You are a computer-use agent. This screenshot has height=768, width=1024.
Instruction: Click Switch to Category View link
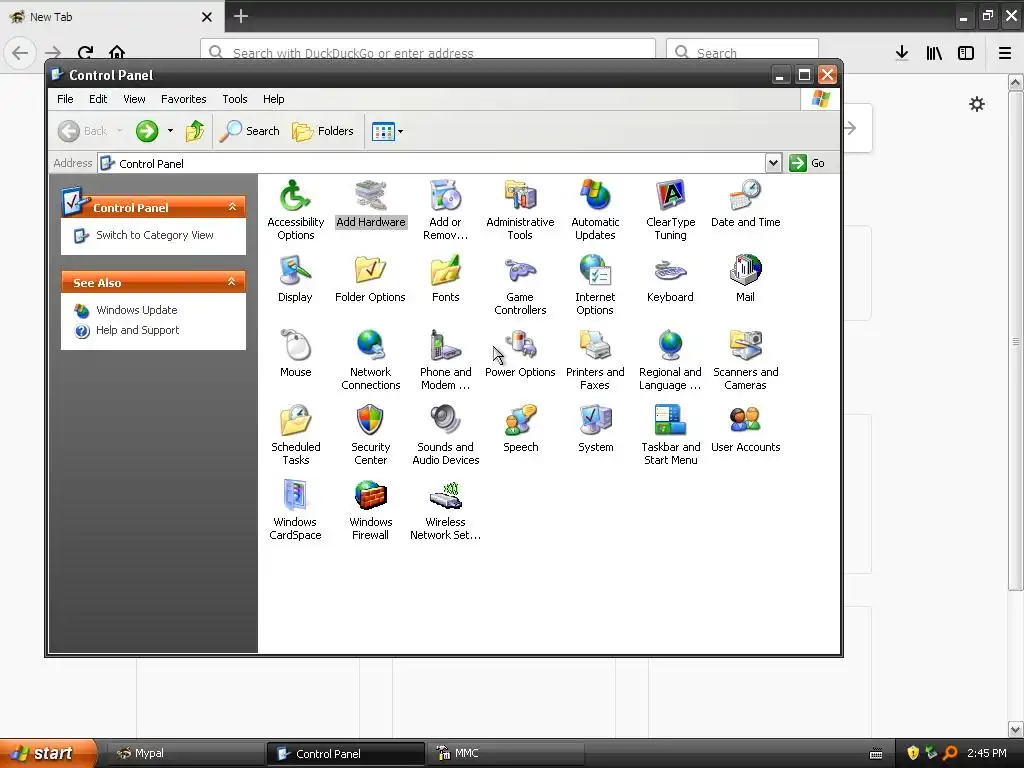pyautogui.click(x=155, y=235)
